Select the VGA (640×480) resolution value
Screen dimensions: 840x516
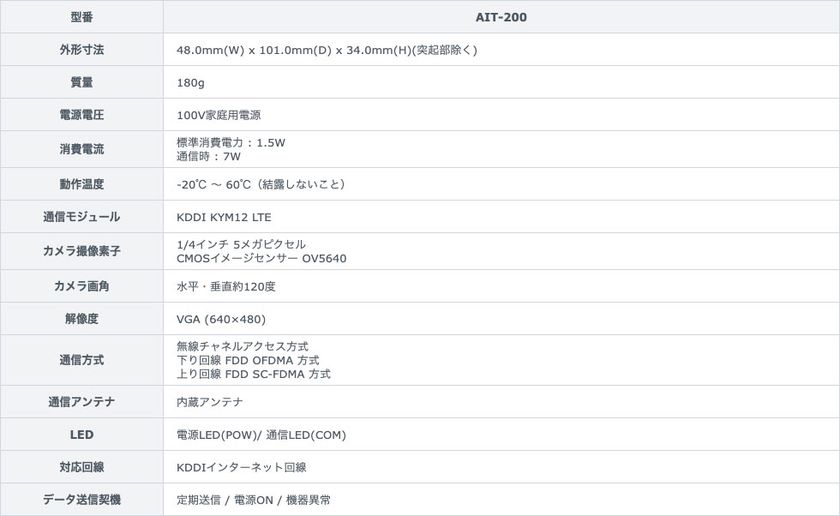(x=221, y=319)
